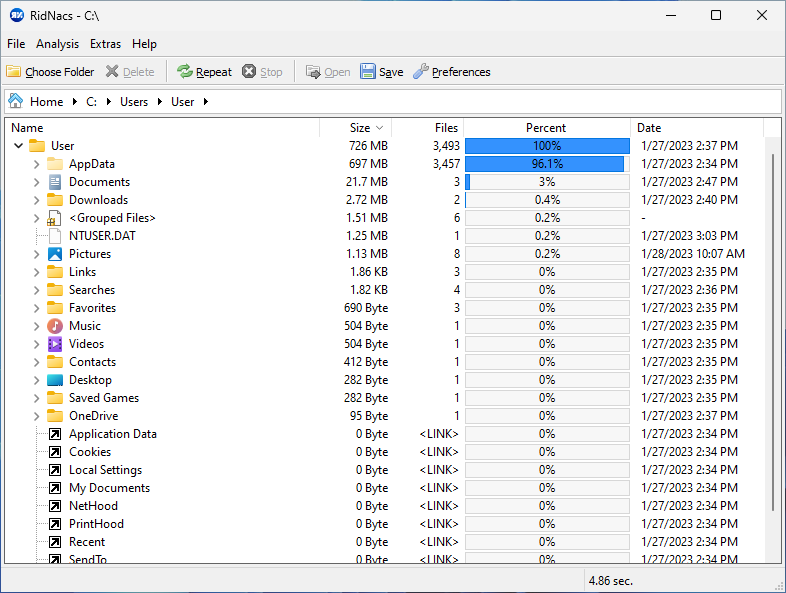Expand the AppData folder

[x=37, y=164]
